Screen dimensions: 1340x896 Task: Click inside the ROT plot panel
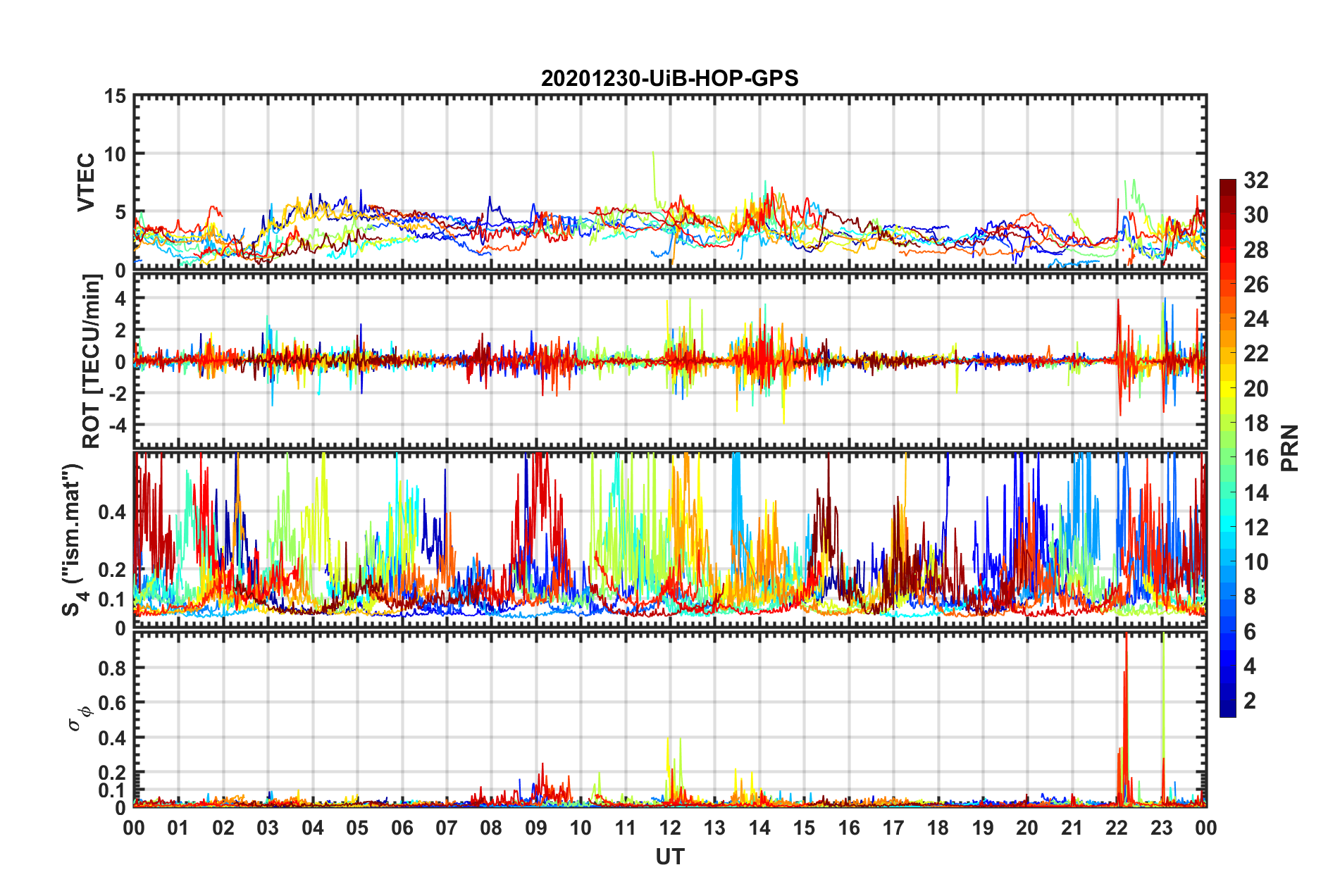click(x=670, y=361)
